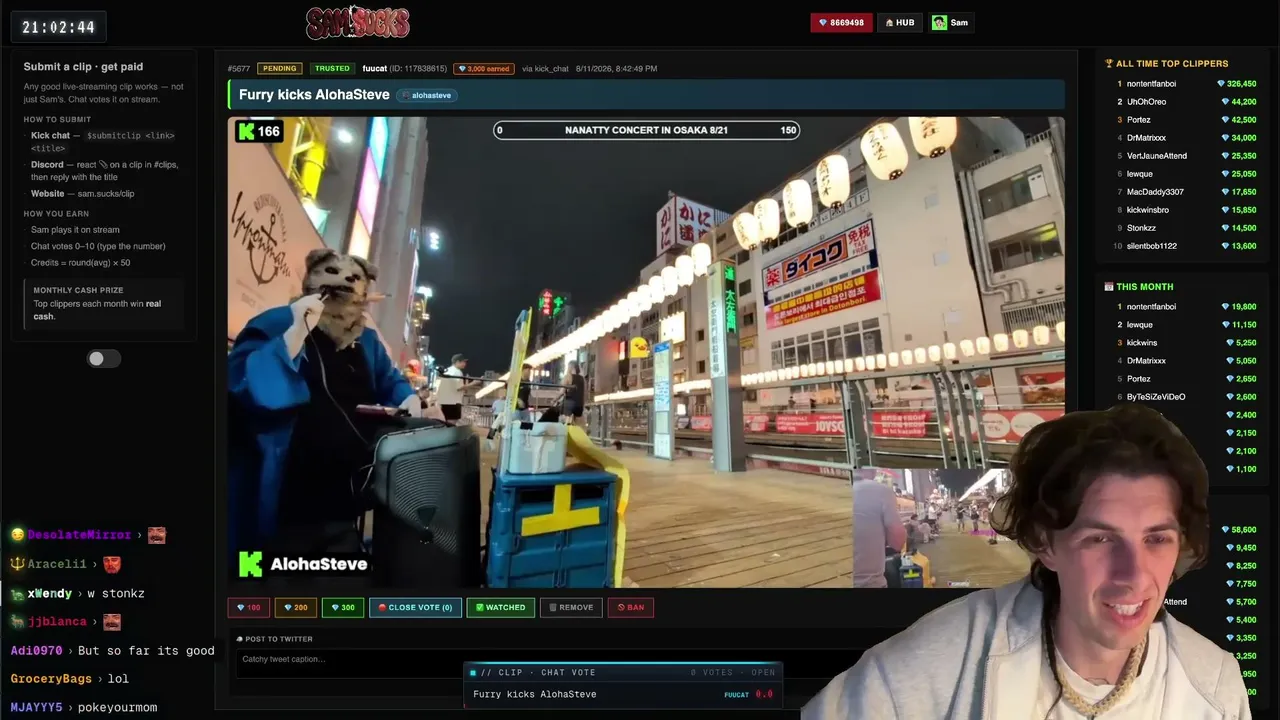Click the trophy icon beside All Time Top Clippers
The image size is (1280, 720).
coord(1109,64)
